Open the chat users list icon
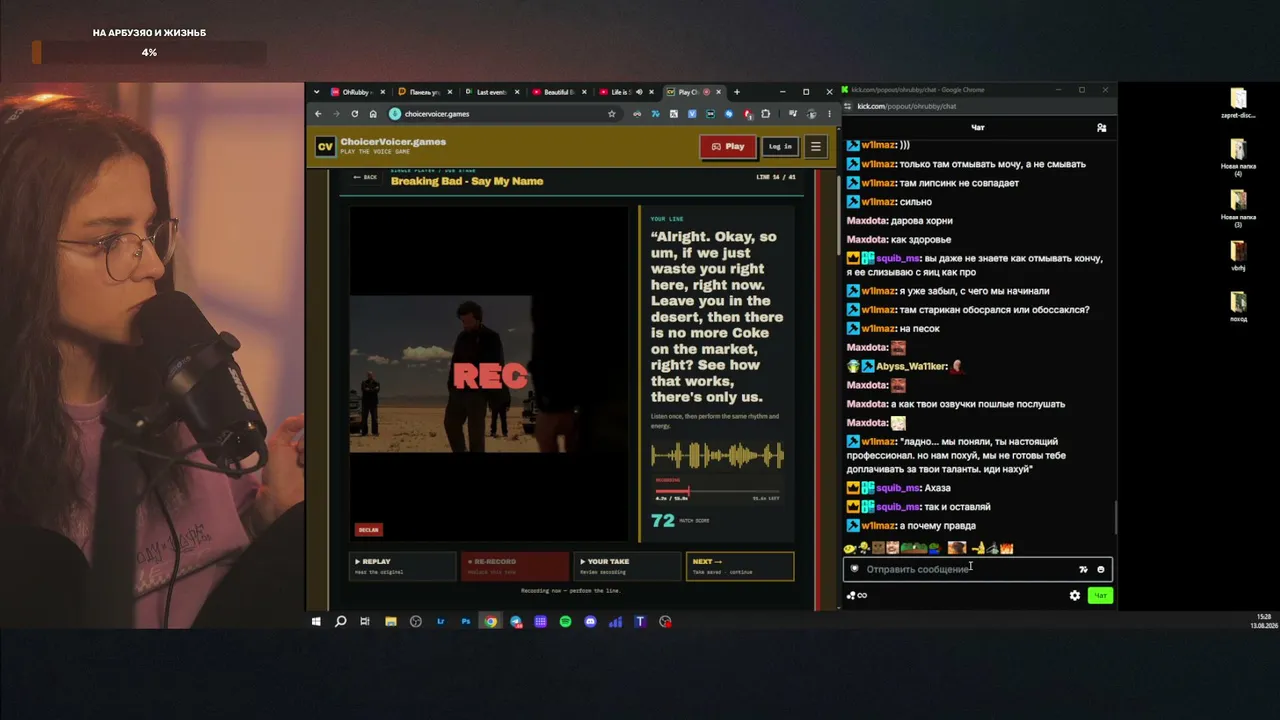The width and height of the screenshot is (1280, 720). (x=1101, y=128)
